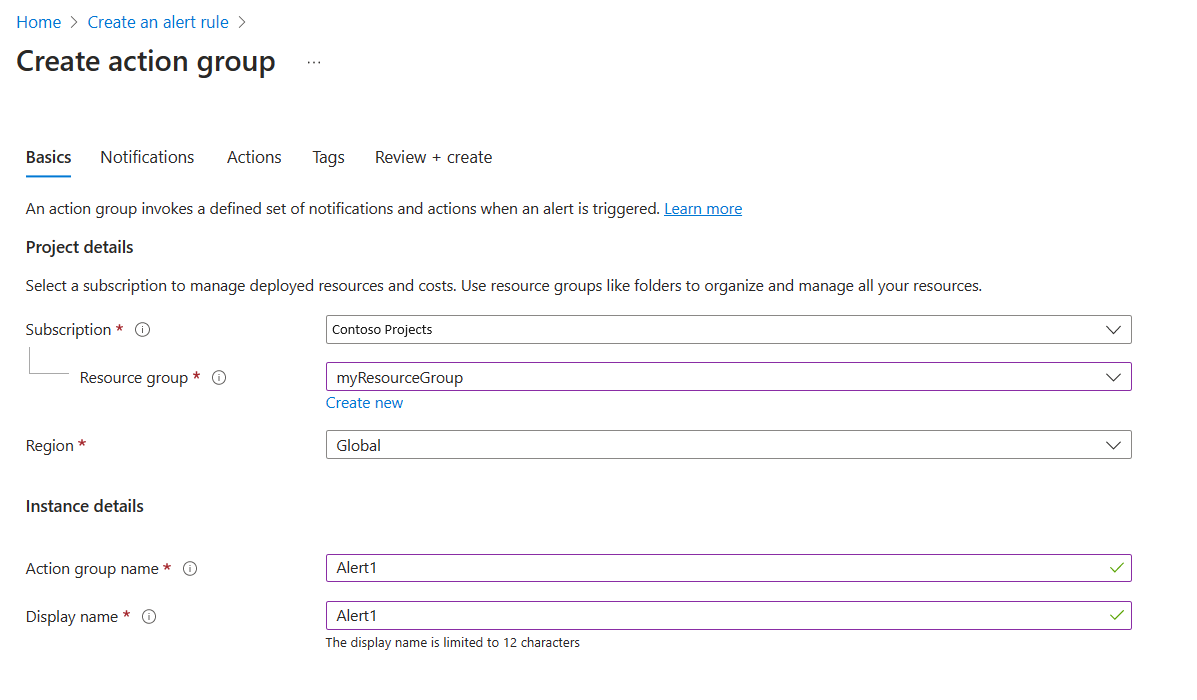
Task: Expand the Resource group dropdown
Action: [x=1113, y=377]
